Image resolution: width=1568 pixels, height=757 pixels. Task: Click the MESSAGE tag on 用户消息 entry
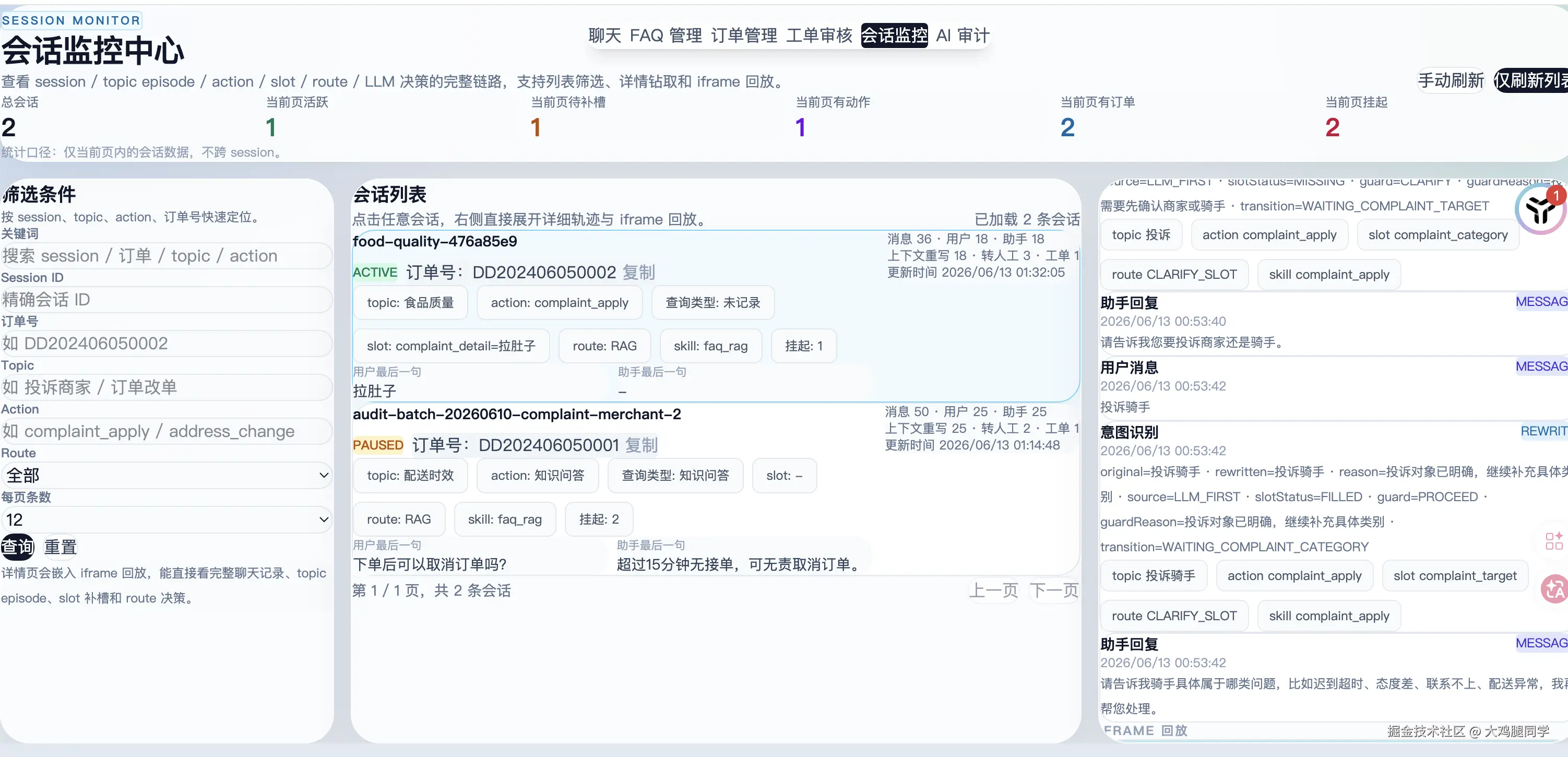tap(1541, 366)
